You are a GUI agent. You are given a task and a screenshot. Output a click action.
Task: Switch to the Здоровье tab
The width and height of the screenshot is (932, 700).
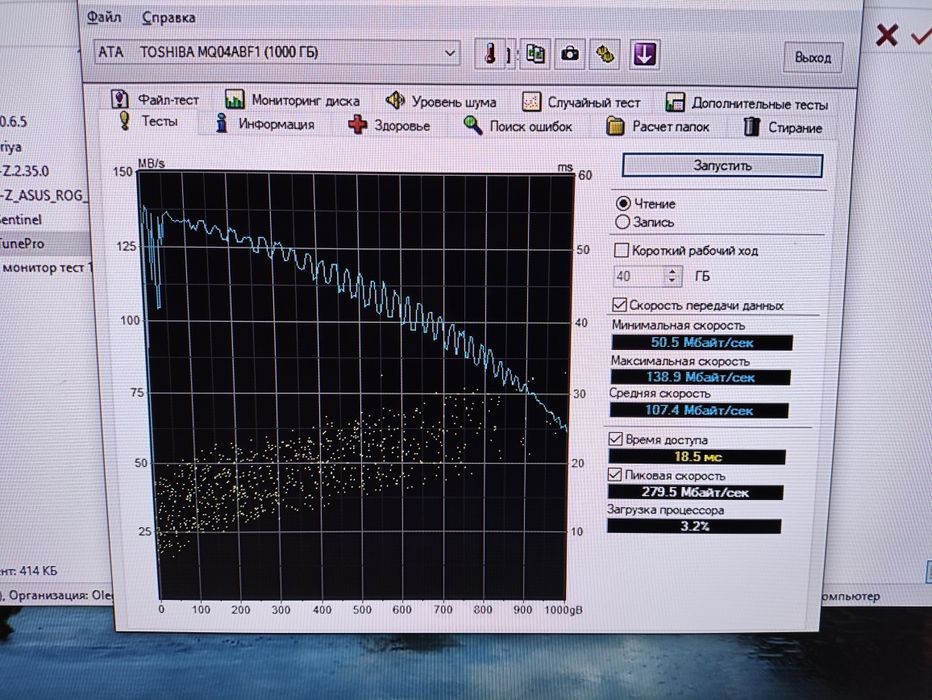389,125
